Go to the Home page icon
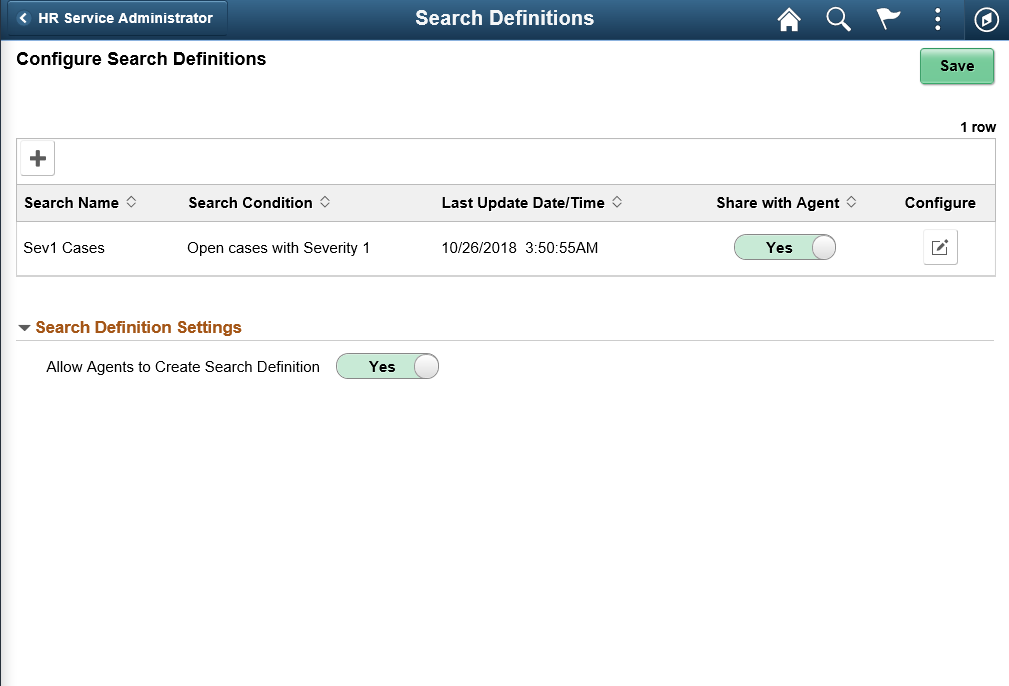The image size is (1009, 686). coord(789,19)
